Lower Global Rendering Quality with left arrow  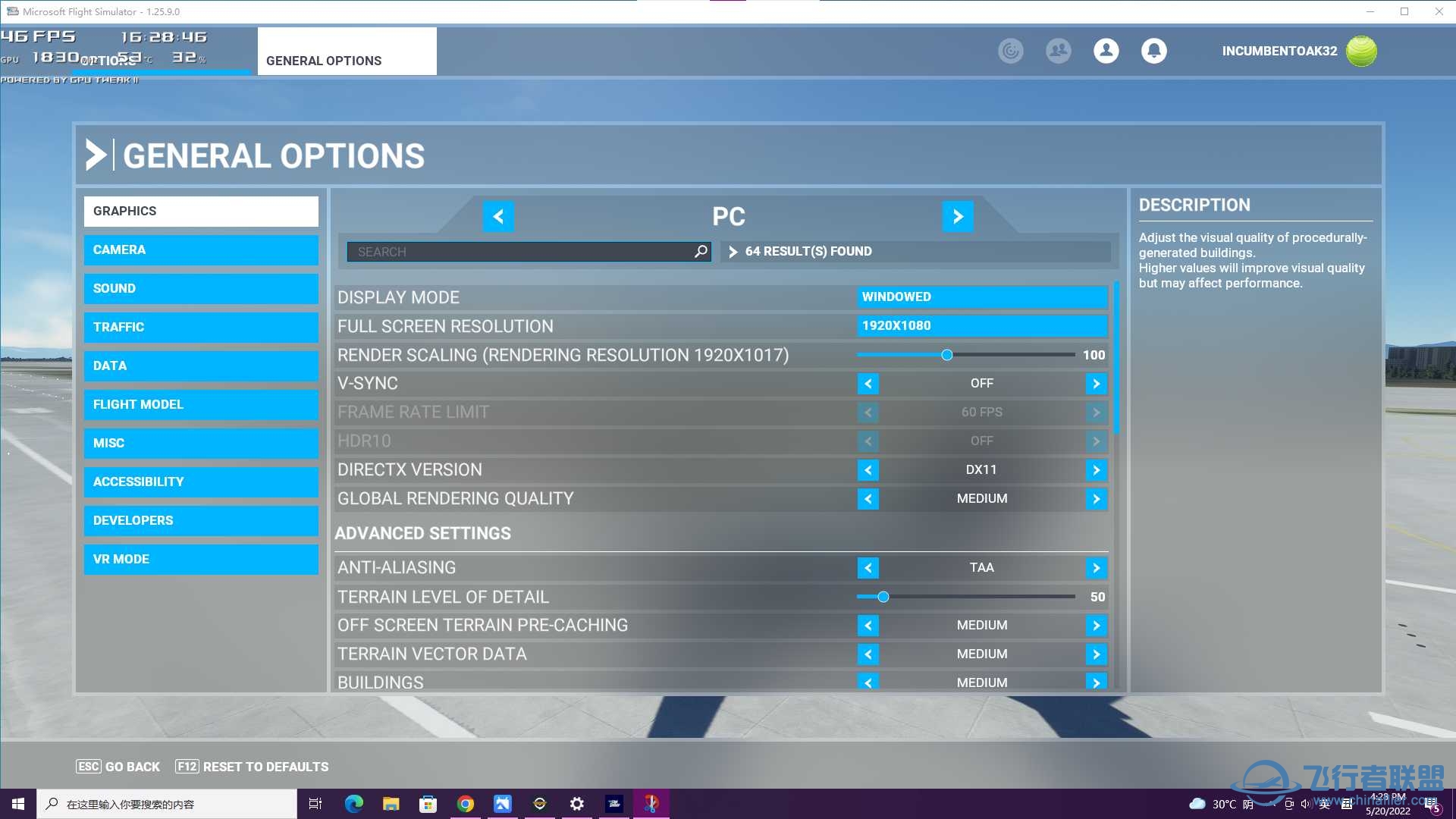coord(868,499)
